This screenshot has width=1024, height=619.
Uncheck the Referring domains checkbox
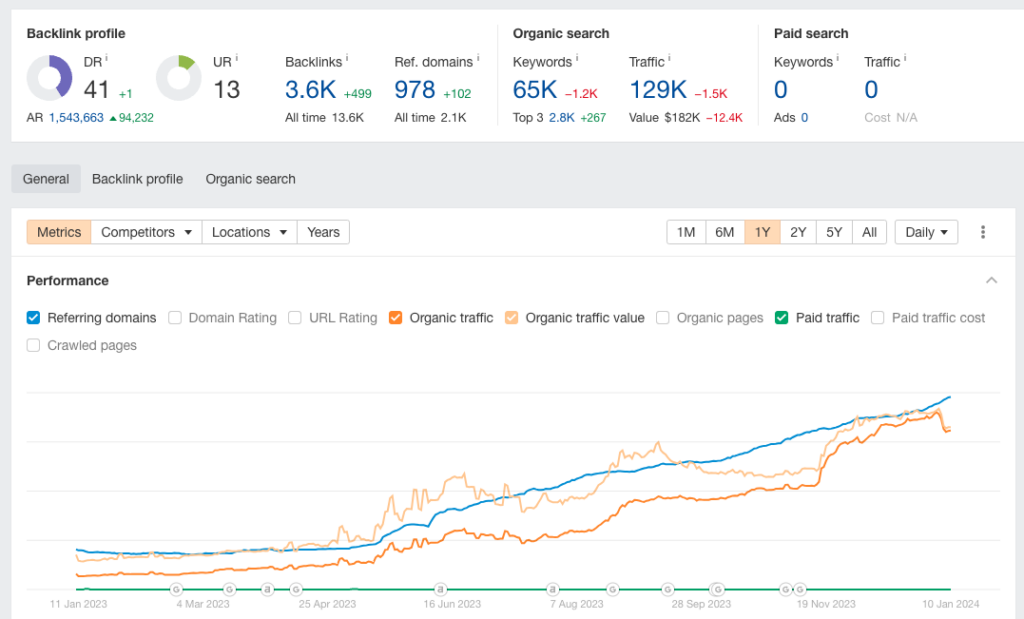[34, 318]
